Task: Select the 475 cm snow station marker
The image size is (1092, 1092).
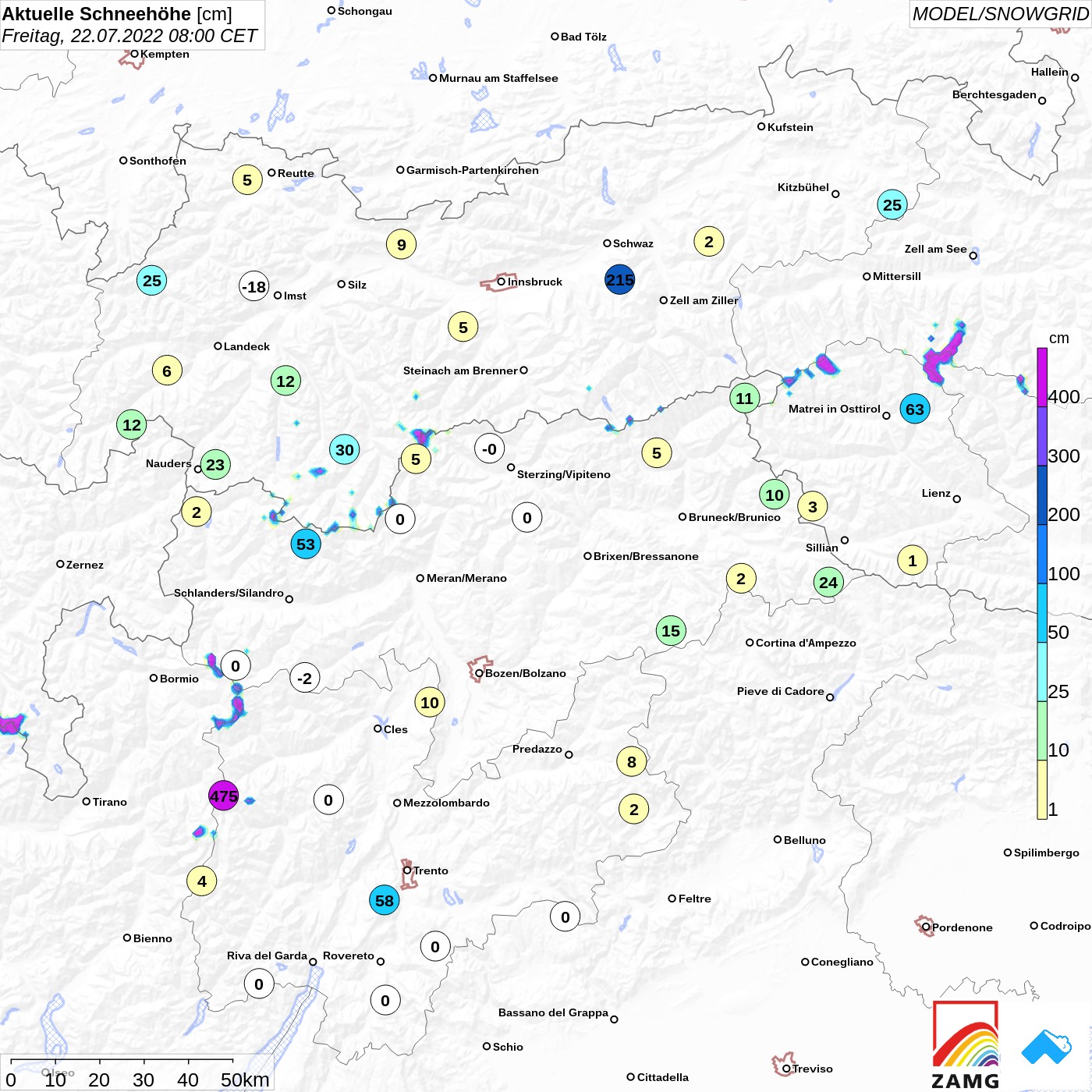Action: click(223, 796)
